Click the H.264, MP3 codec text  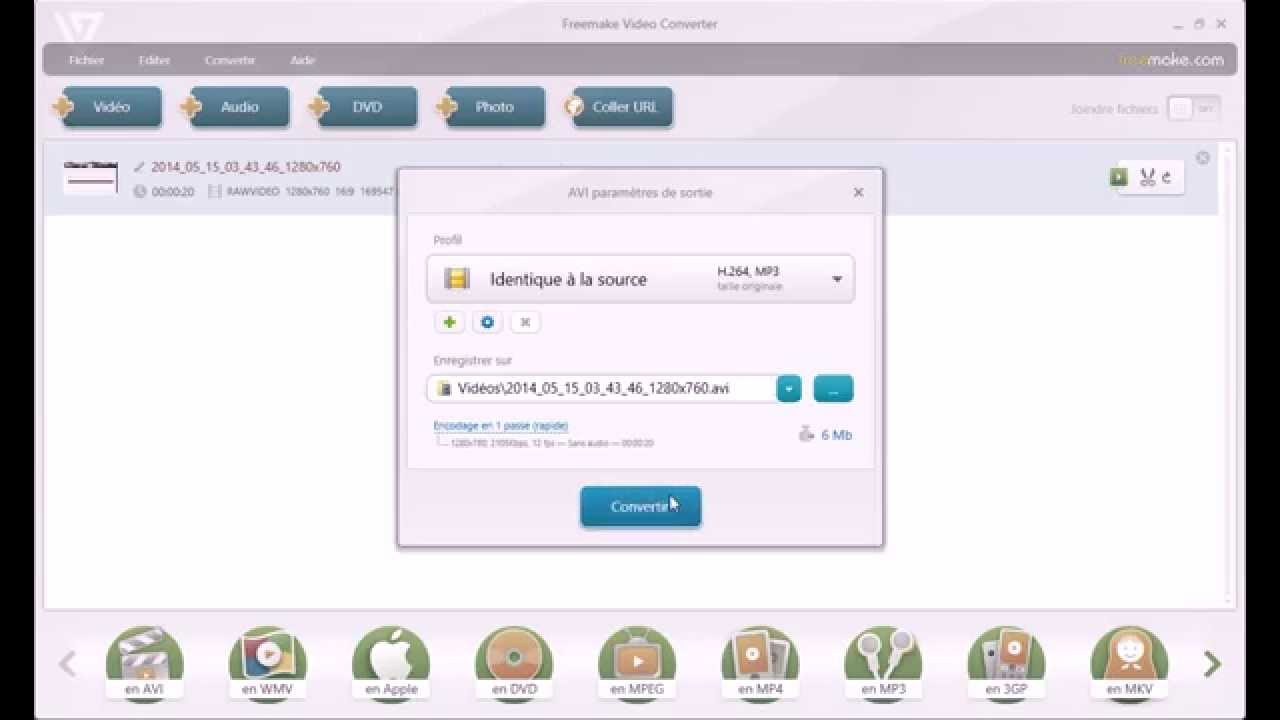click(x=748, y=271)
